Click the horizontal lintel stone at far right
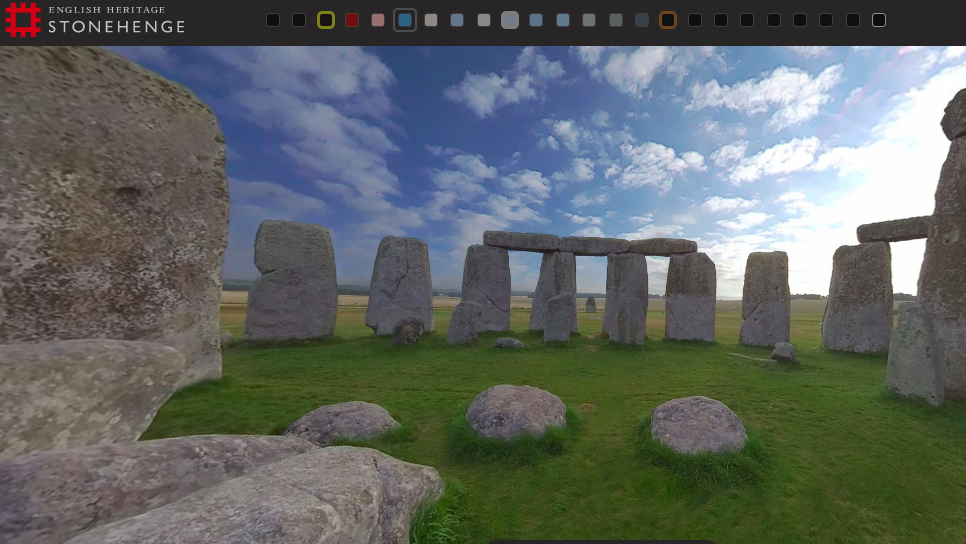966x544 pixels. pos(893,230)
